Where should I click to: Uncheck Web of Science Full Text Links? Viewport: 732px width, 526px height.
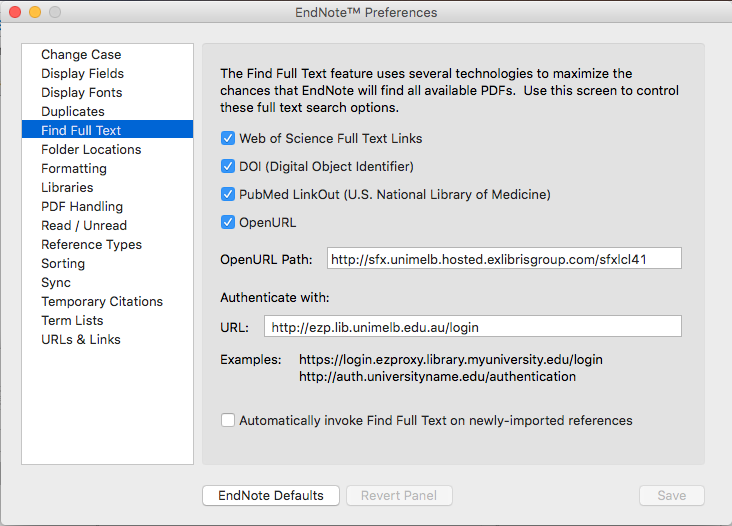[x=228, y=138]
